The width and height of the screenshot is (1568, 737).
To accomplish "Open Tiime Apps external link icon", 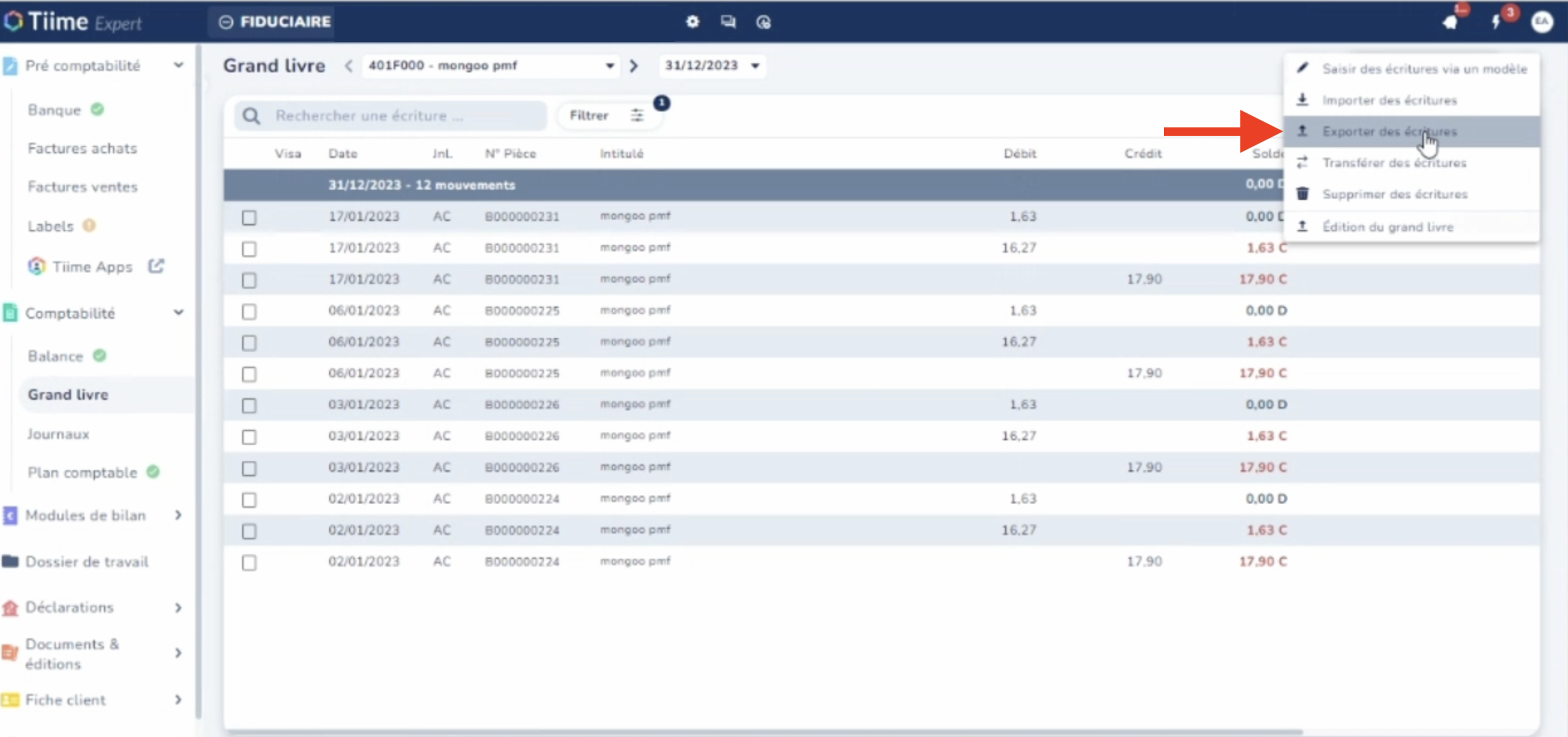I will [156, 266].
